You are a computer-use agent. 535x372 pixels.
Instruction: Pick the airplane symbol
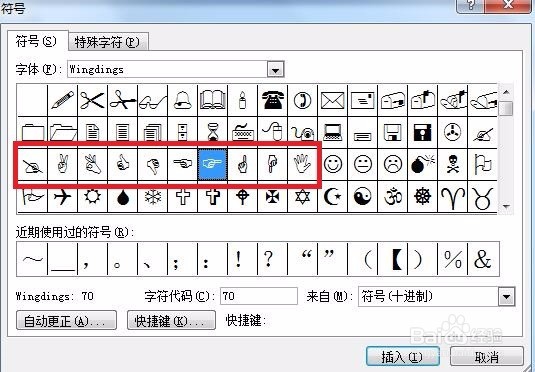click(62, 197)
